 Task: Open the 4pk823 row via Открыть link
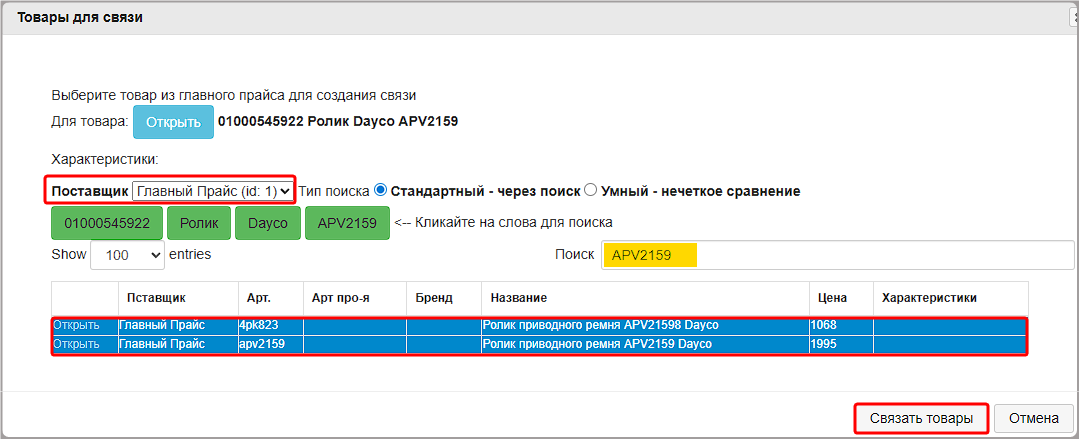pyautogui.click(x=76, y=325)
